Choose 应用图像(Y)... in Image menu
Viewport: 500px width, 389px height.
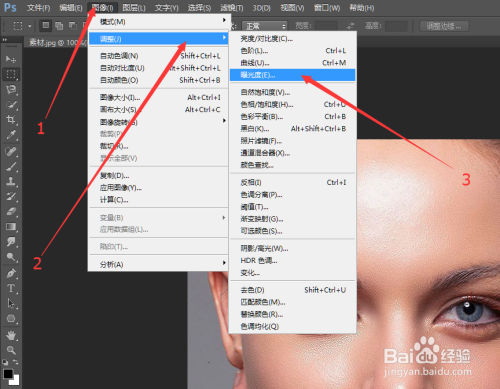coord(158,188)
